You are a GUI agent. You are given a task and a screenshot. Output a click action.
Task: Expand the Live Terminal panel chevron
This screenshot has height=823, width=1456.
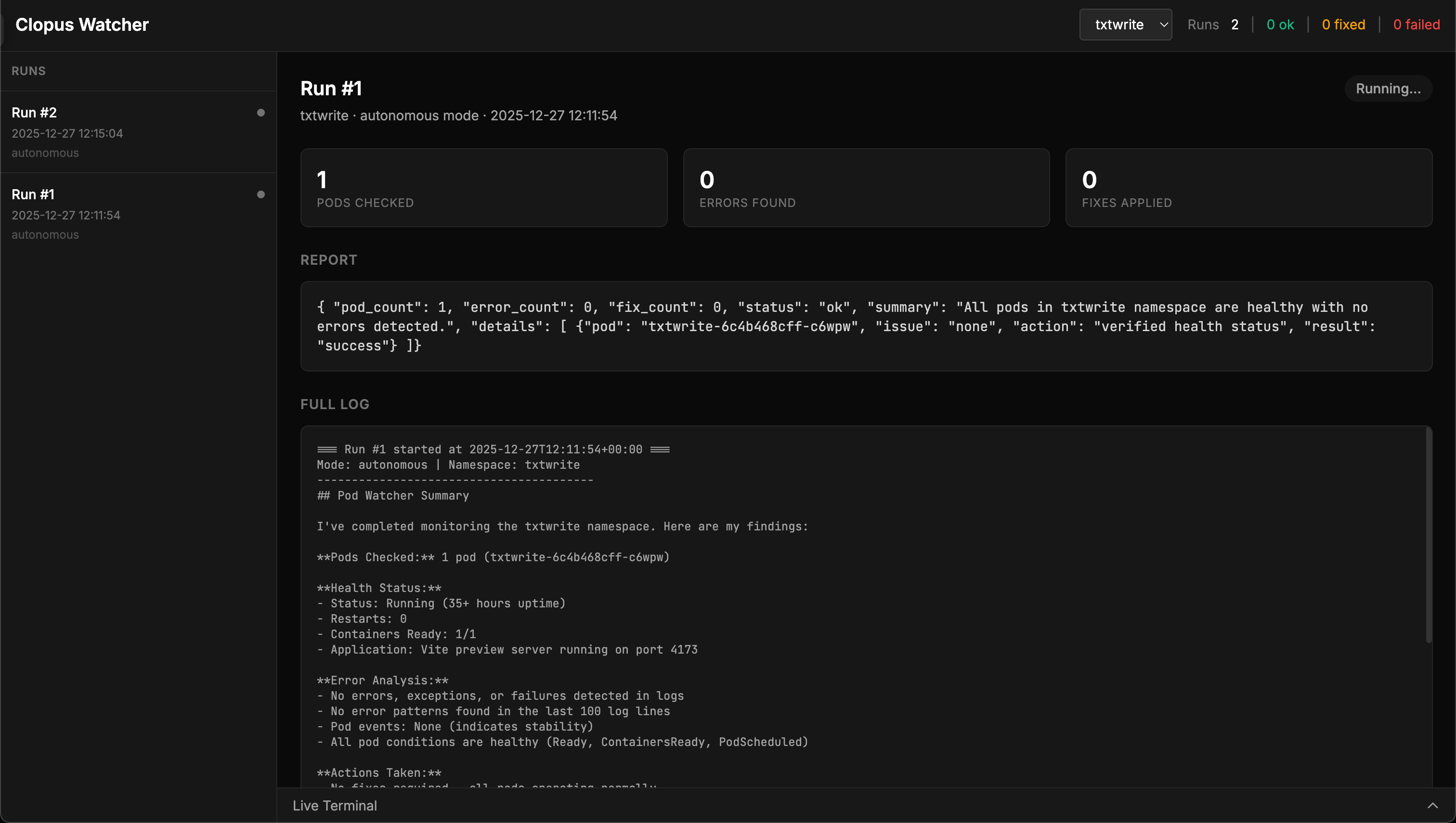[x=1432, y=806]
